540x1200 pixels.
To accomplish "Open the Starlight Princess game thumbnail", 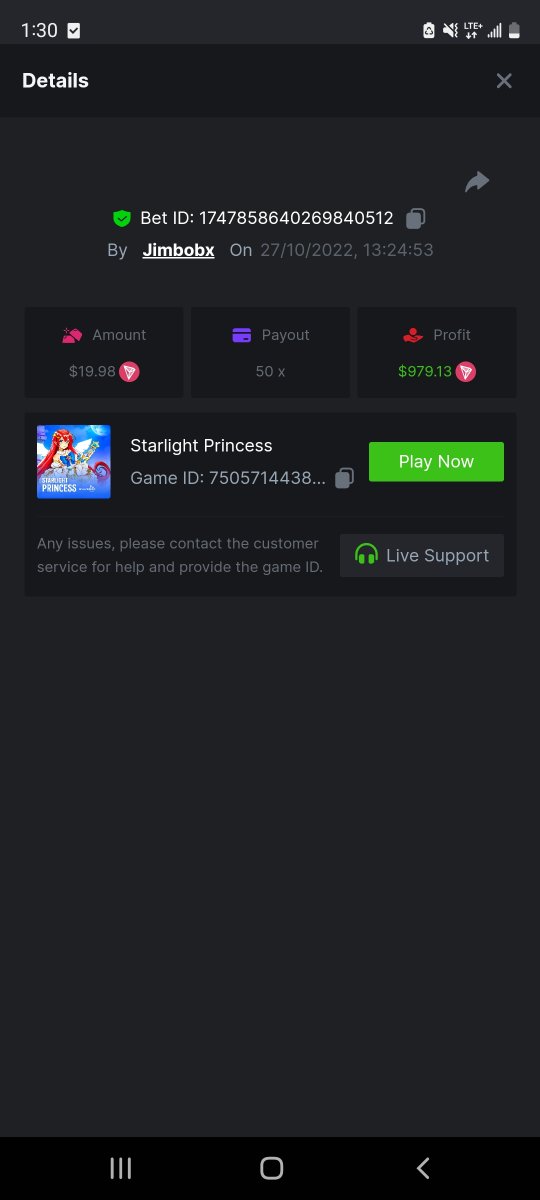I will point(74,462).
